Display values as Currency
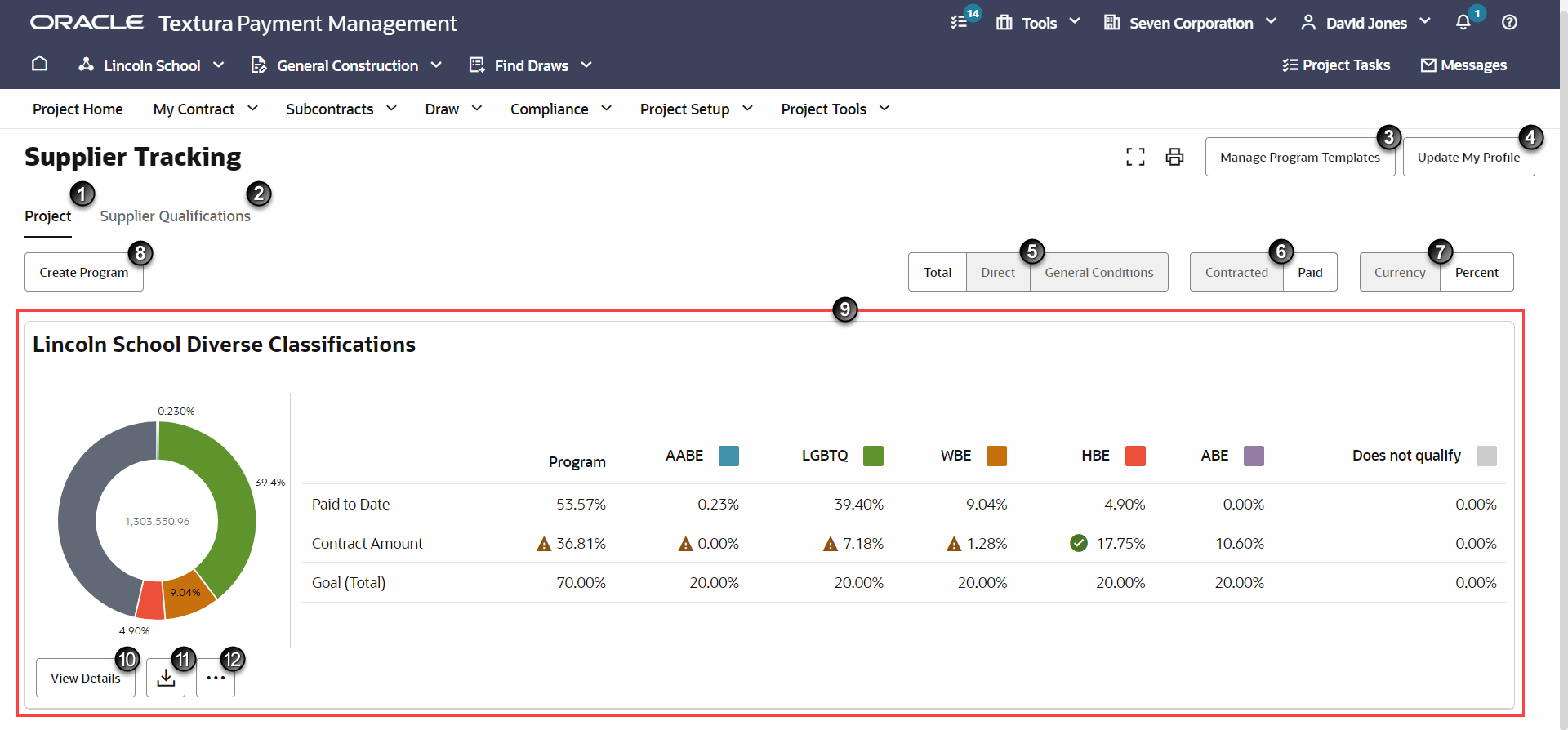1568x730 pixels. click(x=1400, y=272)
